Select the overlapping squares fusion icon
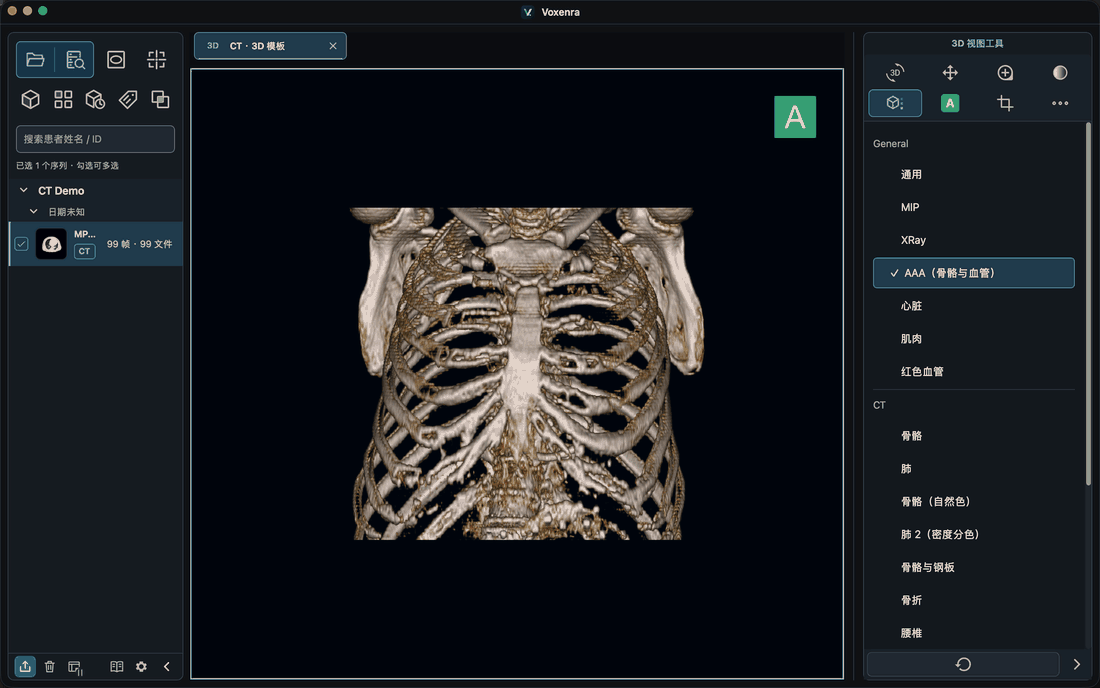The height and width of the screenshot is (688, 1100). [160, 100]
